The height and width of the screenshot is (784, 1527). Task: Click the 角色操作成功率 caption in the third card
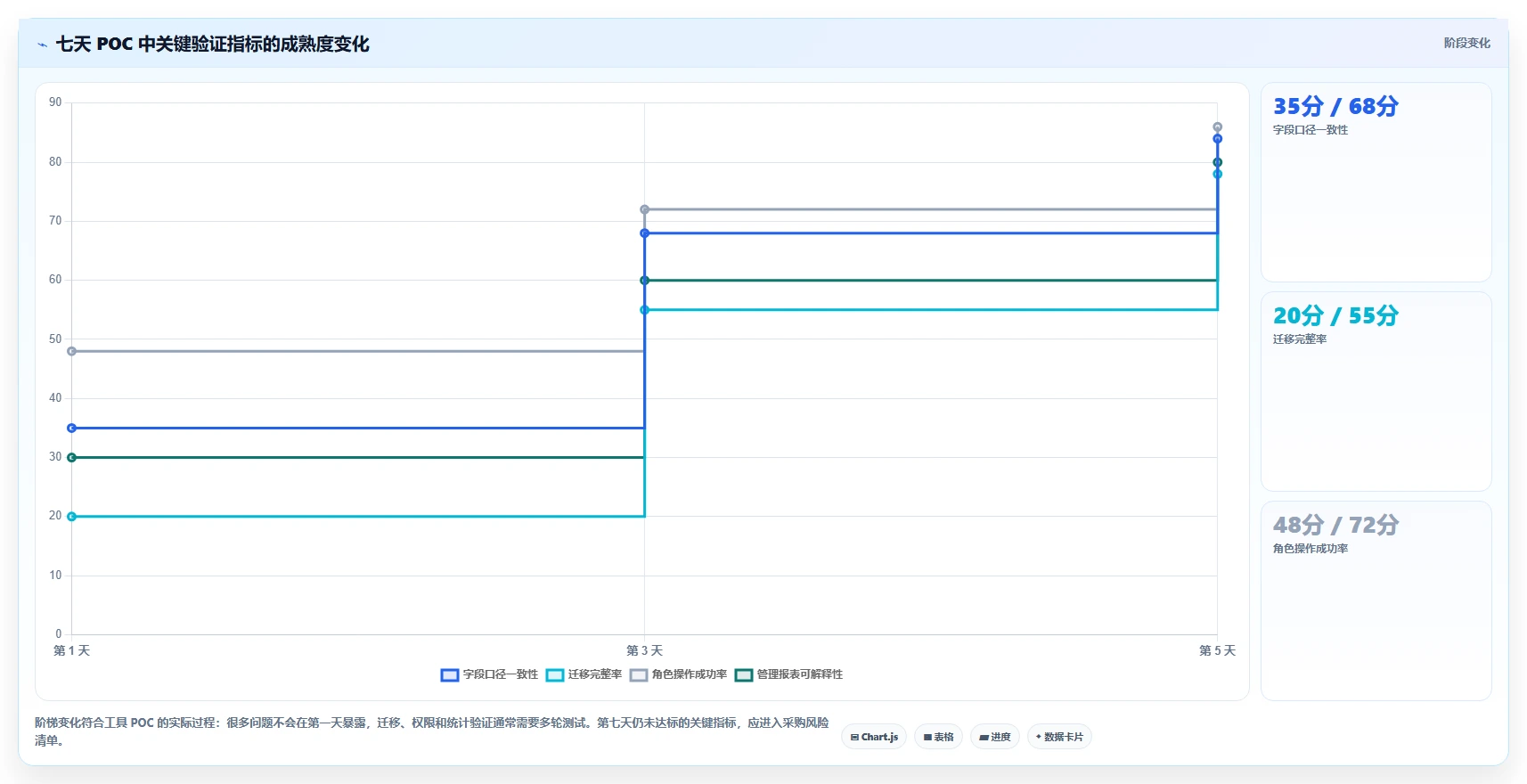coord(1310,549)
